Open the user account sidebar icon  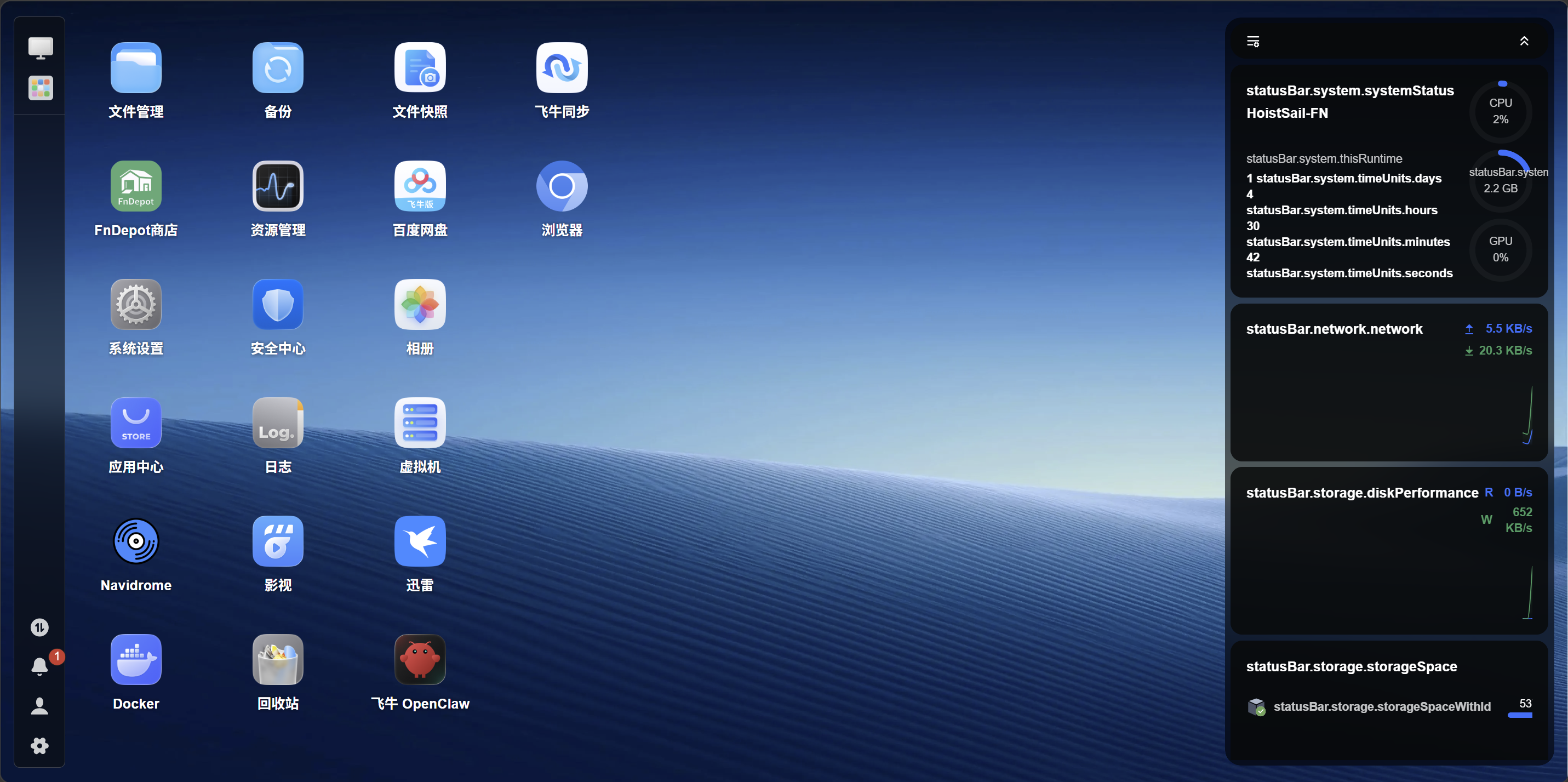(x=40, y=706)
